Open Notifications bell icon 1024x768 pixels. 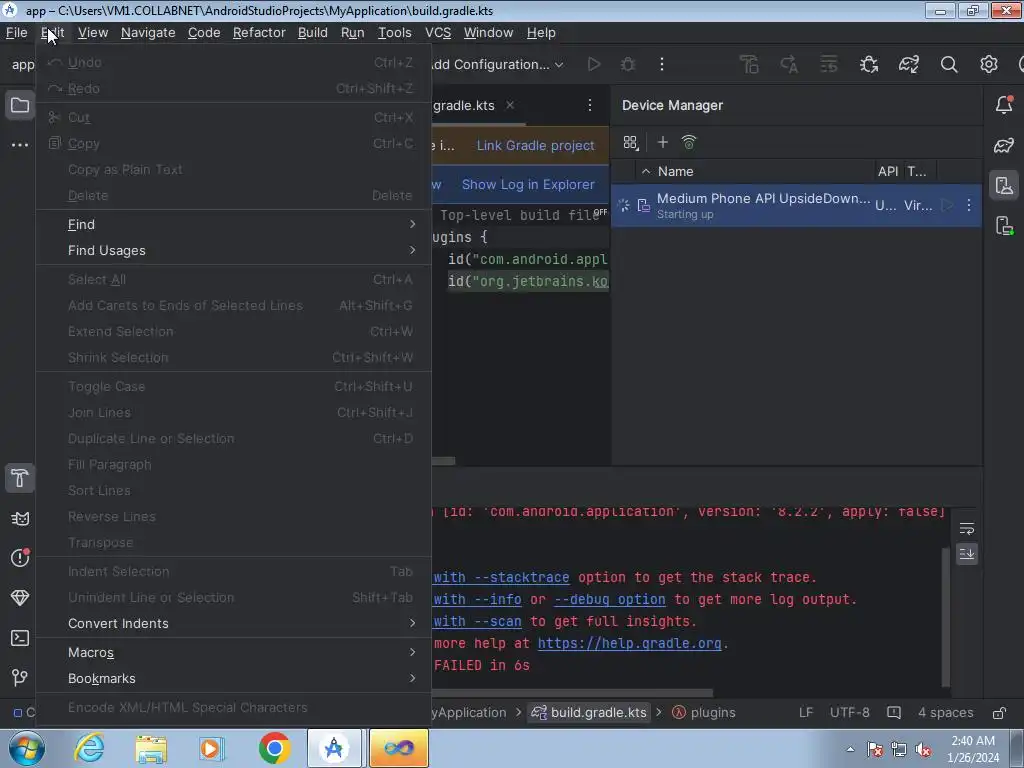1004,104
